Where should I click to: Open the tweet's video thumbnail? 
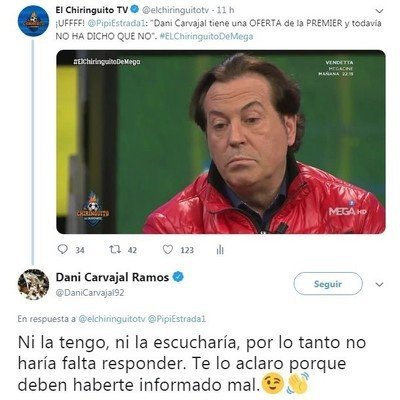pos(221,142)
